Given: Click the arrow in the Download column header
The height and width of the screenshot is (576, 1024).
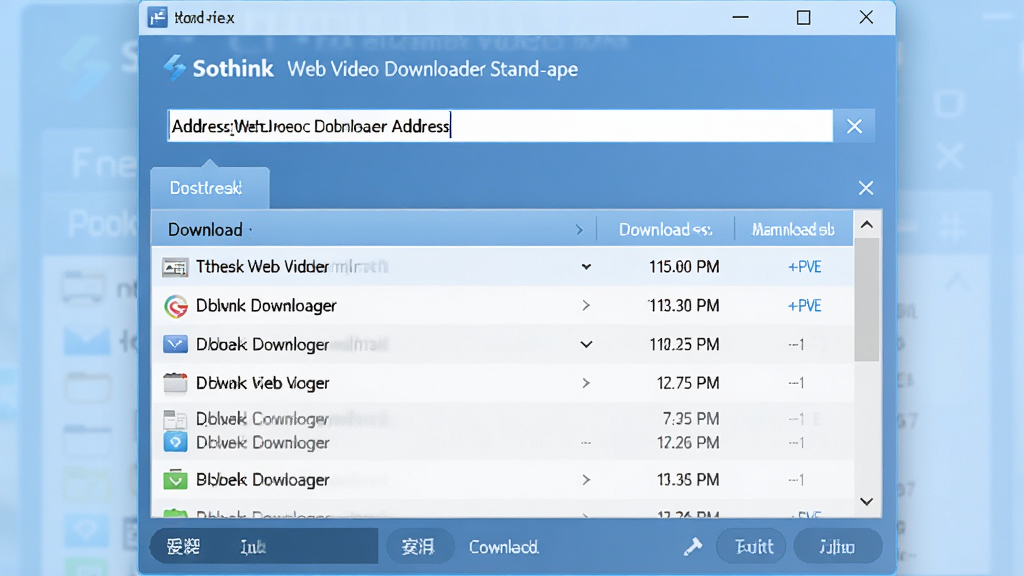Looking at the screenshot, I should (x=579, y=230).
